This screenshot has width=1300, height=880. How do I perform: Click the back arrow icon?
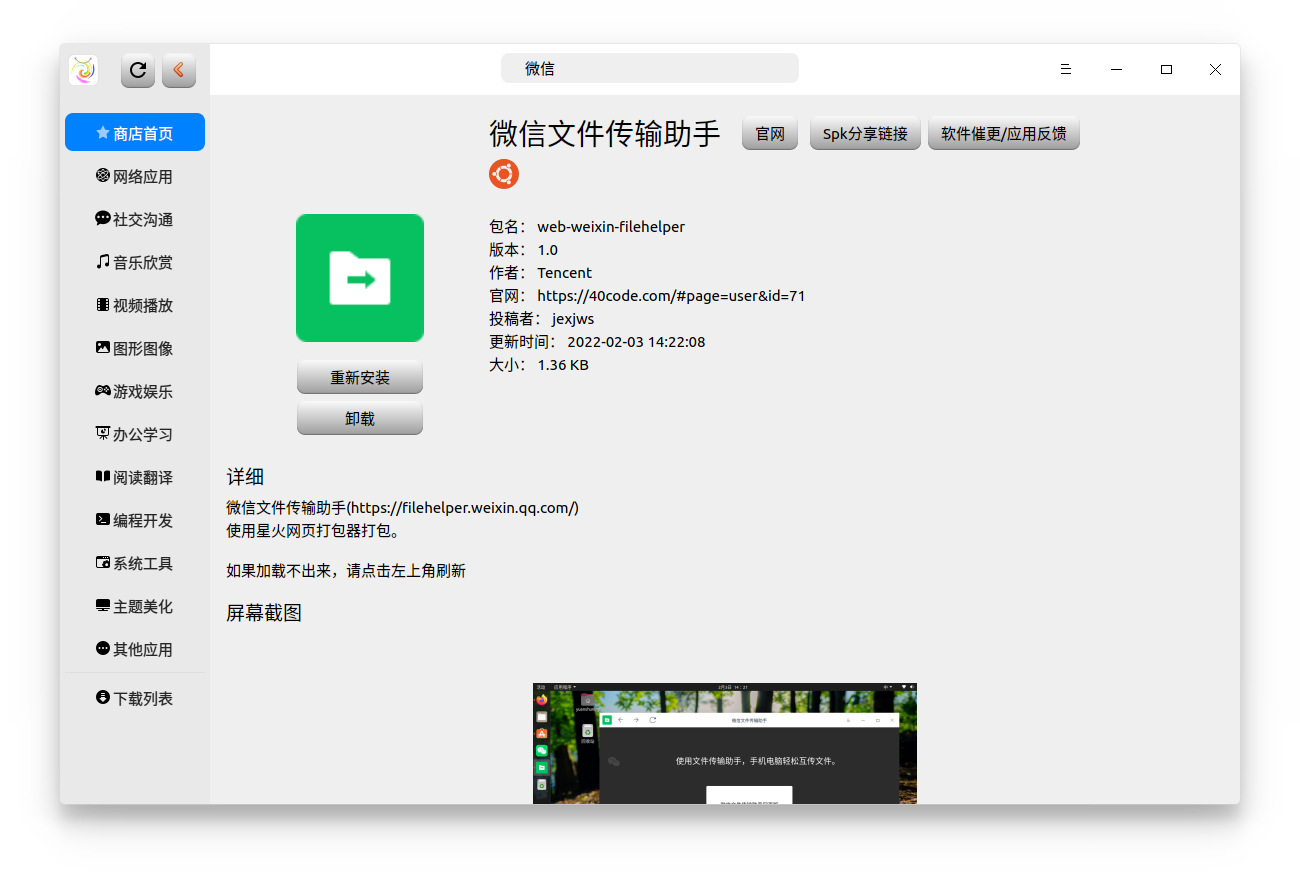178,70
